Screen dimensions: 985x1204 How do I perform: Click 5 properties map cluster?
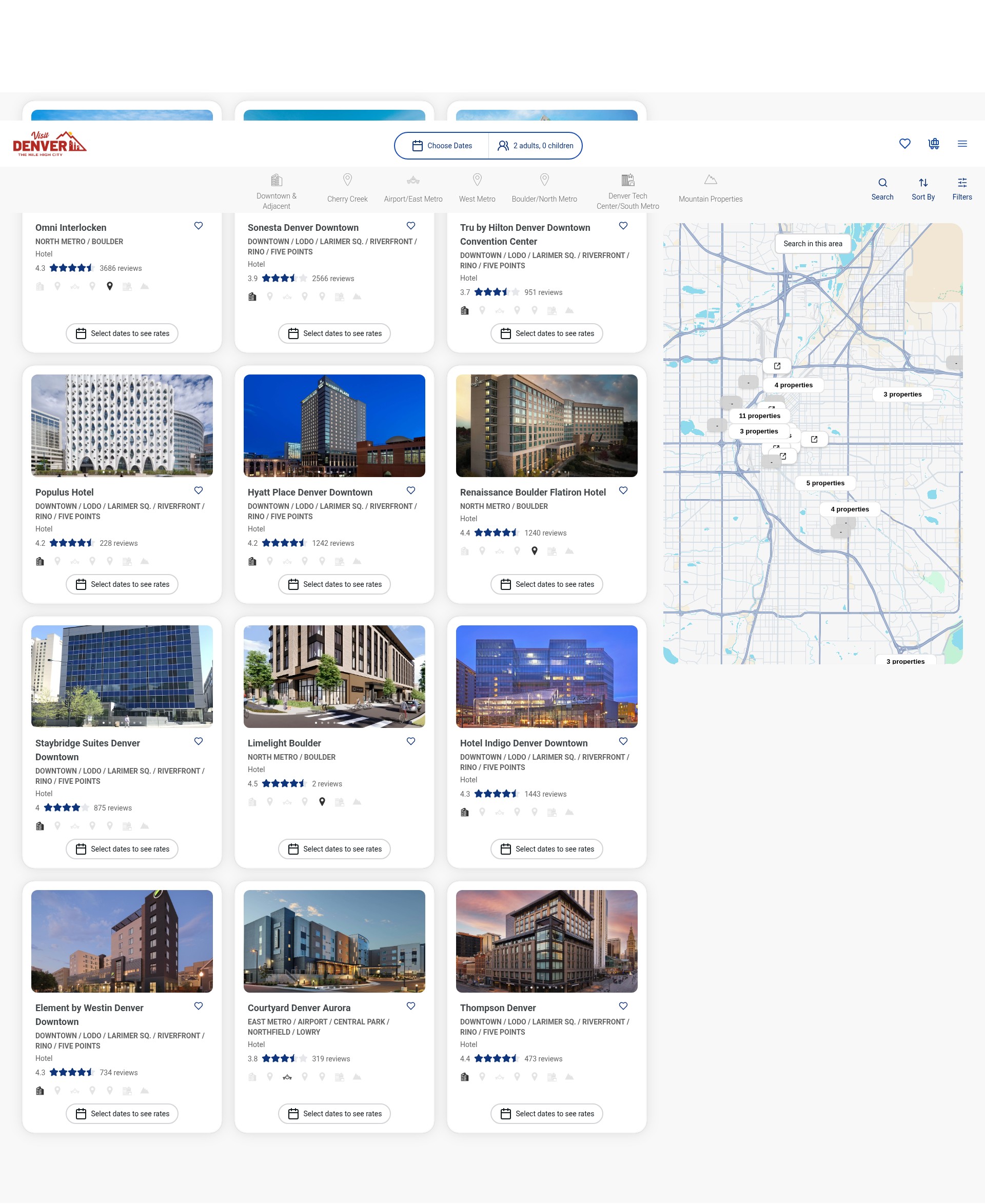[x=825, y=483]
